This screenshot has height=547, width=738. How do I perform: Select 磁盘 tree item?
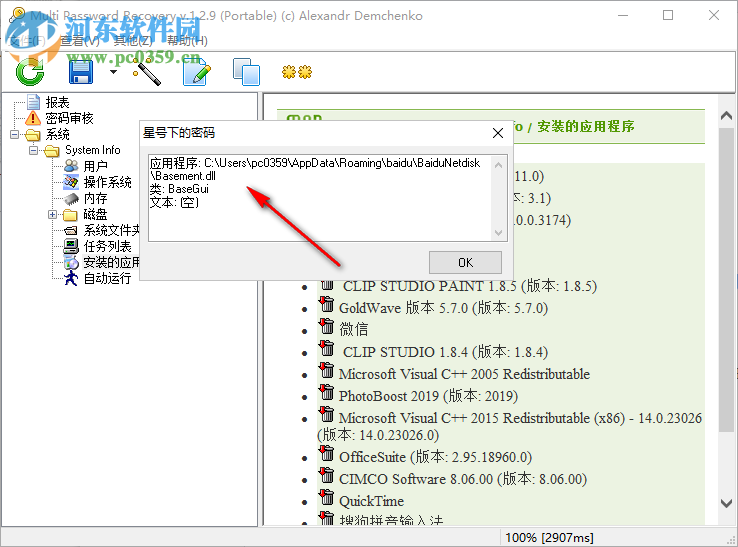click(x=96, y=215)
